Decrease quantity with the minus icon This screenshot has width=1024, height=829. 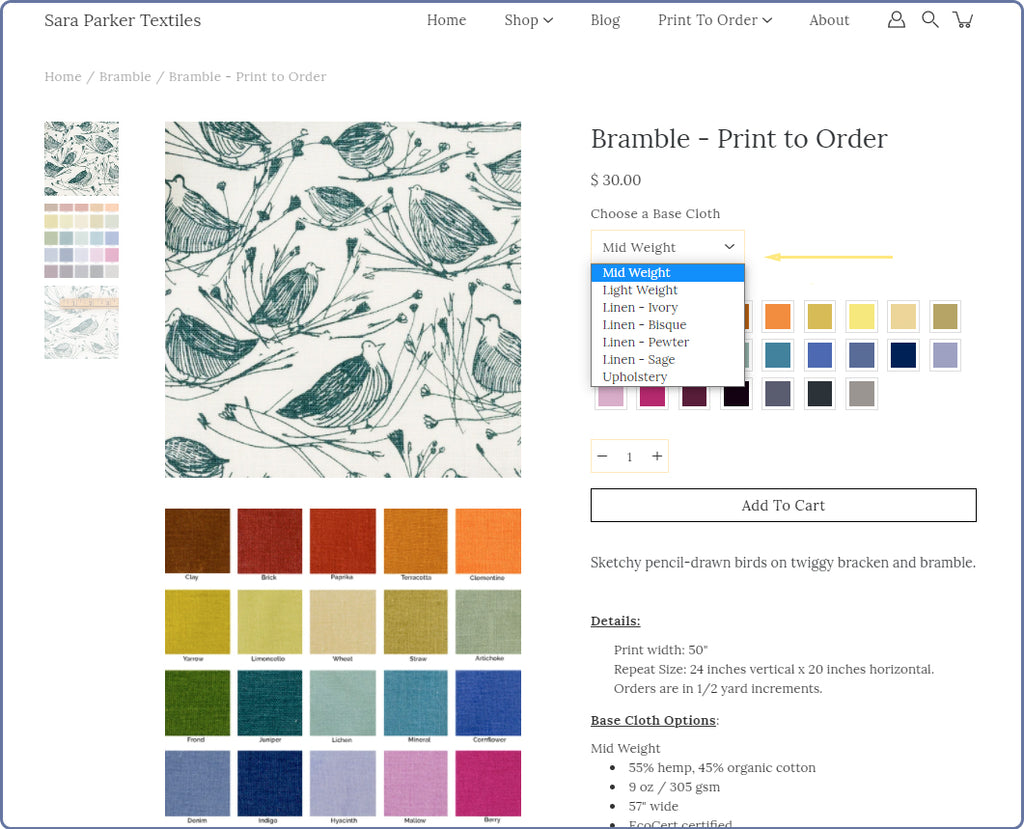[602, 456]
